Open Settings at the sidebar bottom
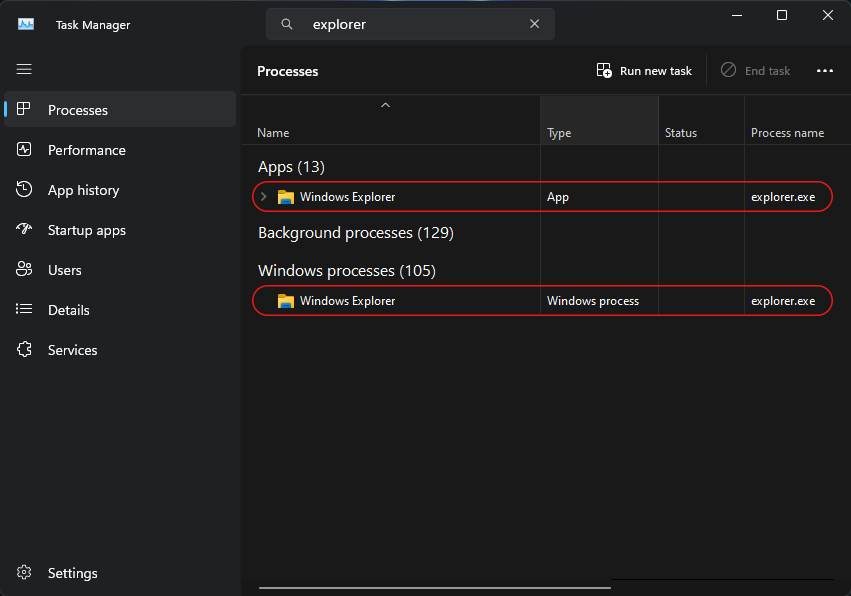The height and width of the screenshot is (596, 851). coord(120,573)
